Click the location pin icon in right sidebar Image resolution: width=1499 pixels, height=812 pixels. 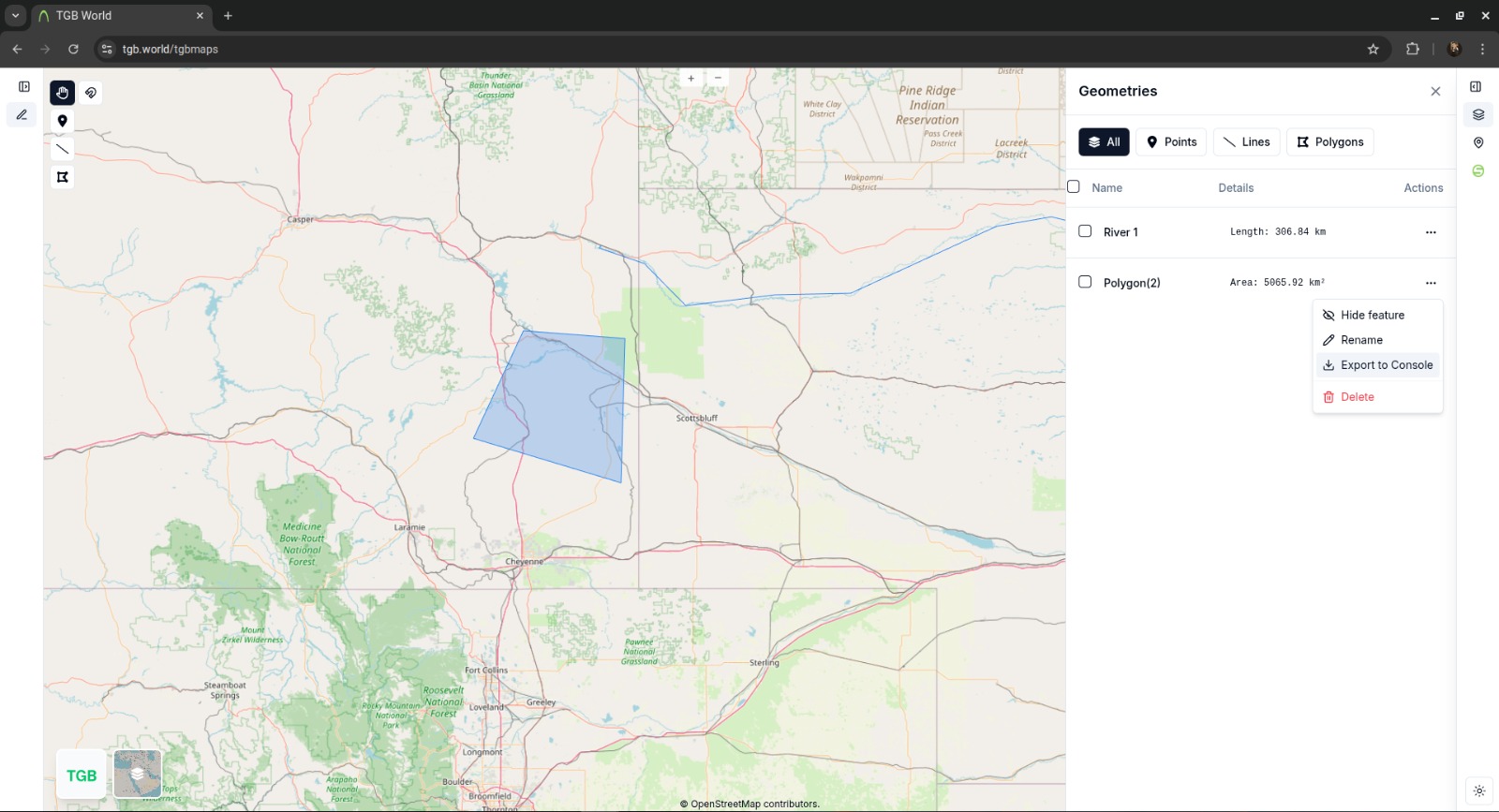tap(1478, 142)
